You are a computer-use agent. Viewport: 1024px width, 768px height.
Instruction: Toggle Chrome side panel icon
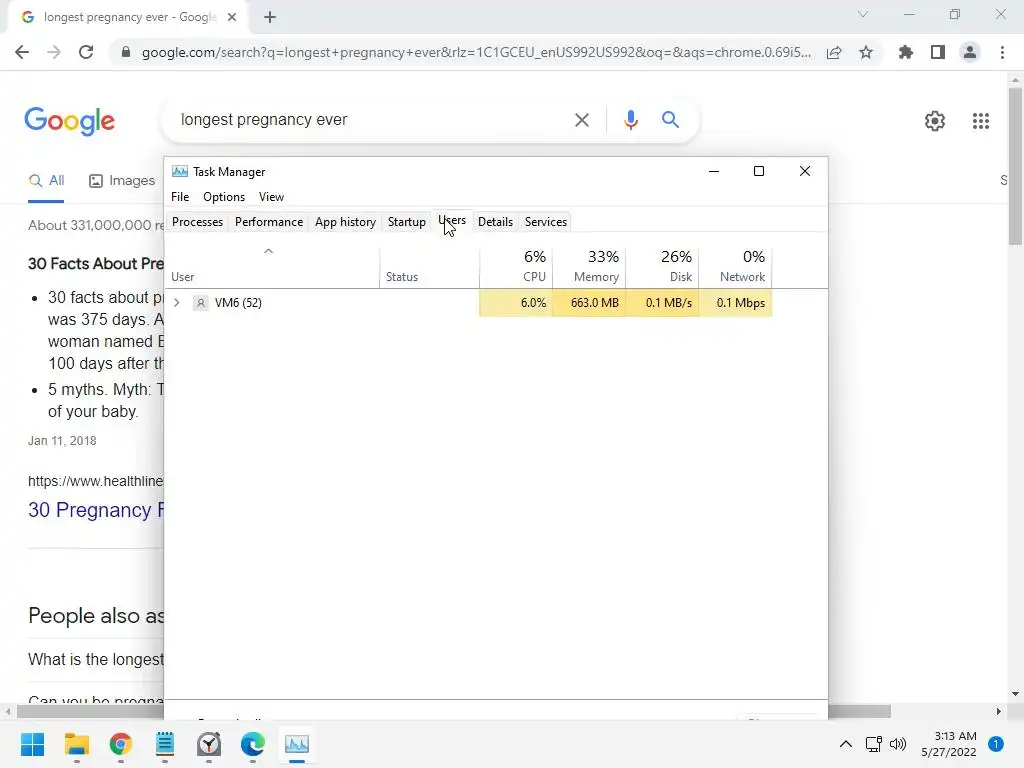[938, 52]
